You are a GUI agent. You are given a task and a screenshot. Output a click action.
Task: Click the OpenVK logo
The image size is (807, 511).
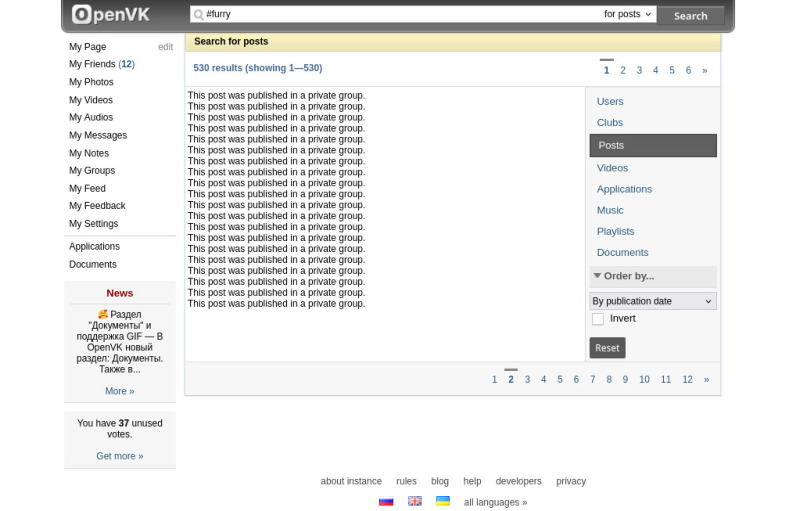click(x=111, y=14)
